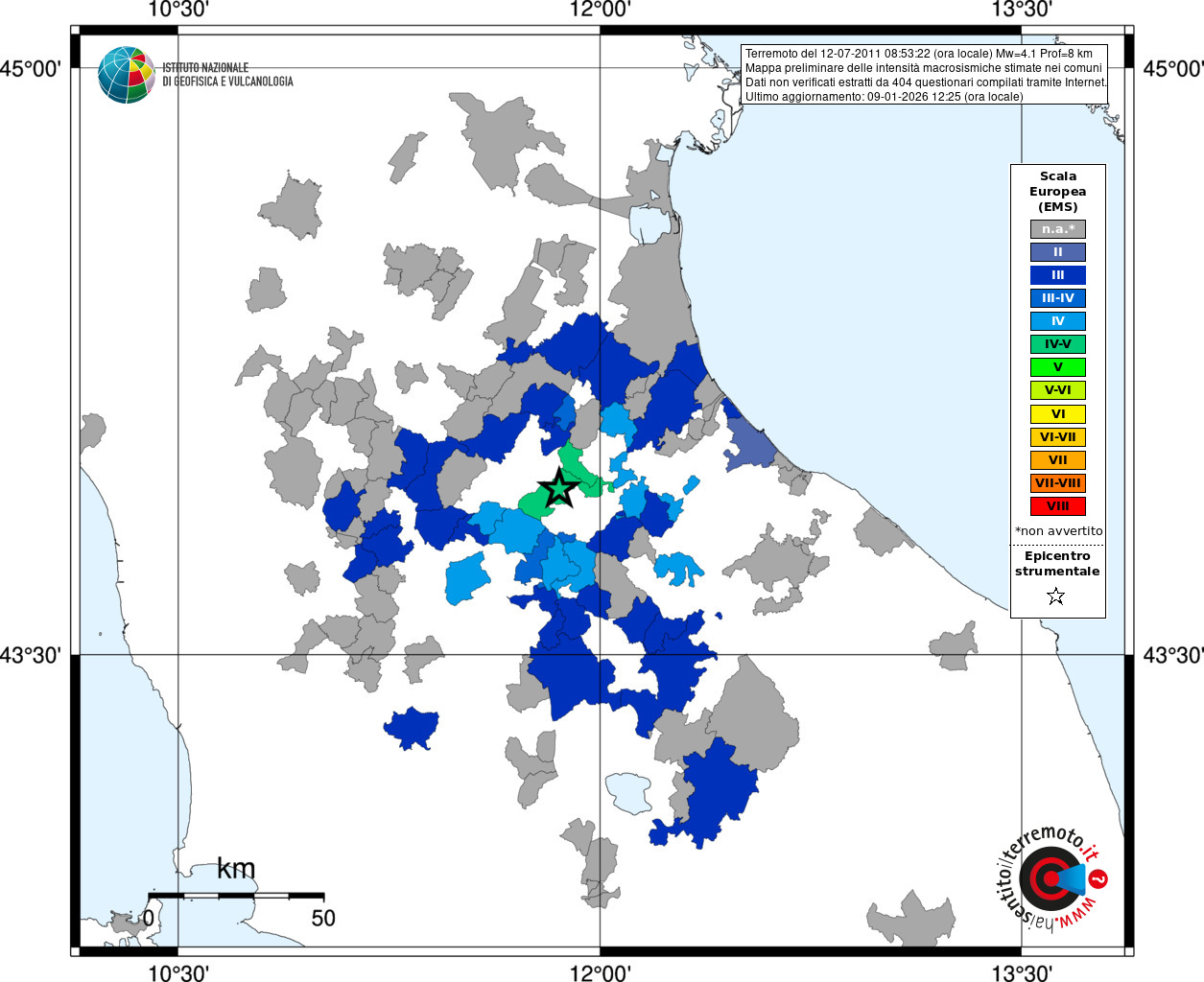This screenshot has width=1204, height=982.
Task: Select the III intensity legend swatch
Action: (x=1058, y=275)
